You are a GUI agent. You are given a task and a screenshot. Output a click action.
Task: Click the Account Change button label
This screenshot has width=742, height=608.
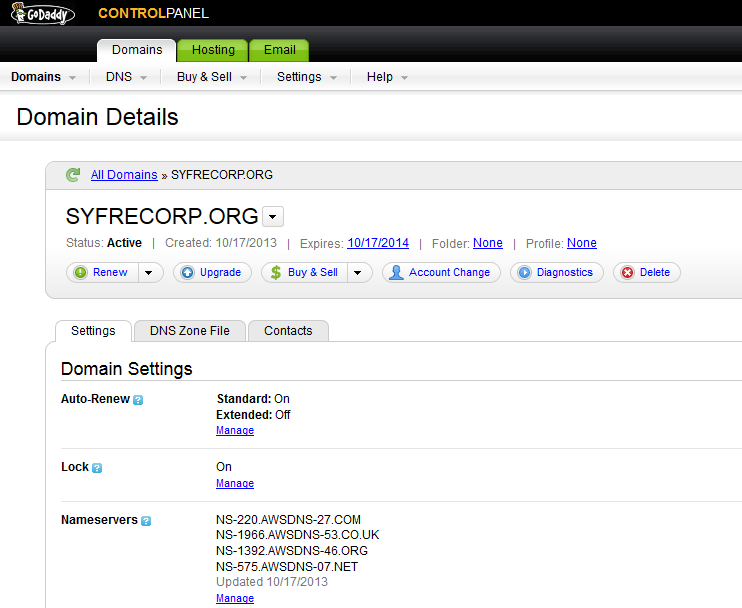[450, 273]
